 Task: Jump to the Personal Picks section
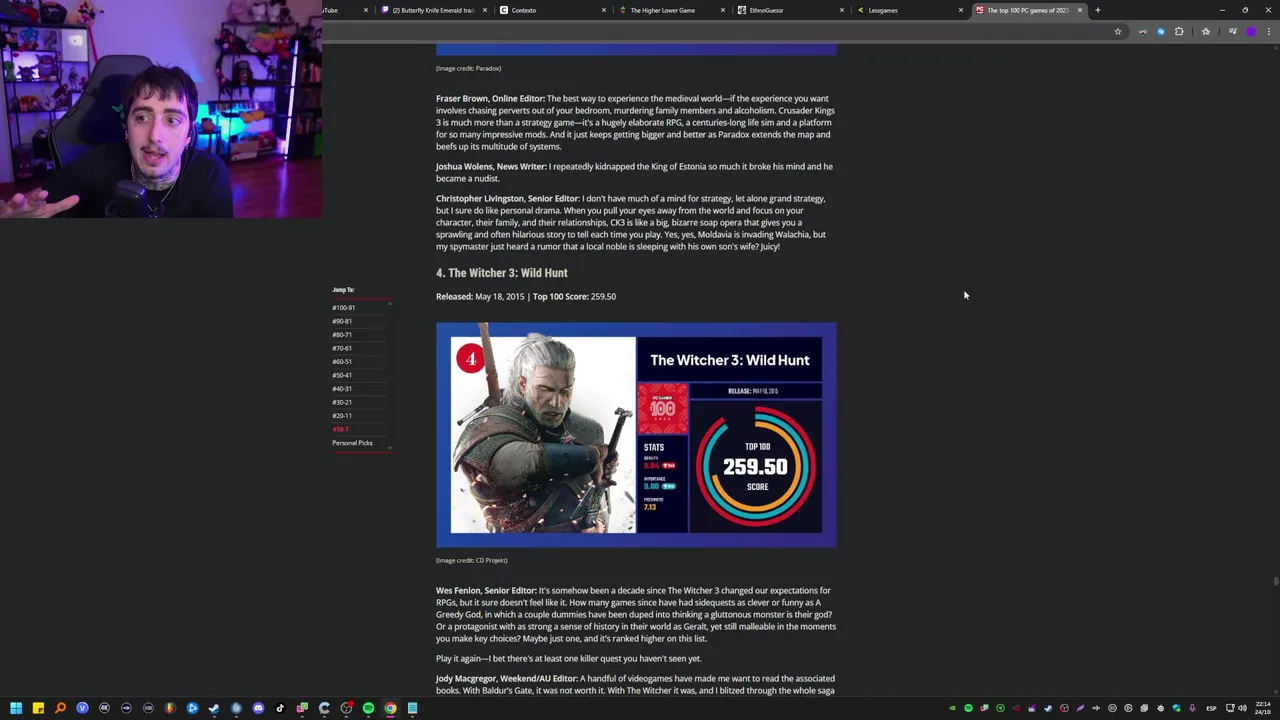coord(352,443)
